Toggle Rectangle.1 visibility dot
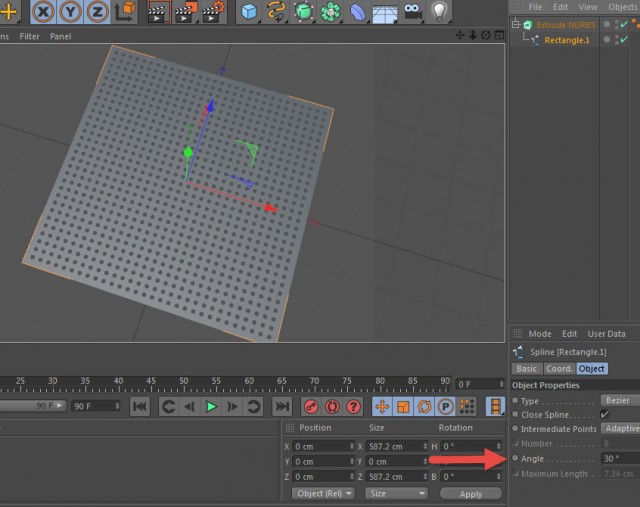This screenshot has height=507, width=640. pyautogui.click(x=607, y=40)
